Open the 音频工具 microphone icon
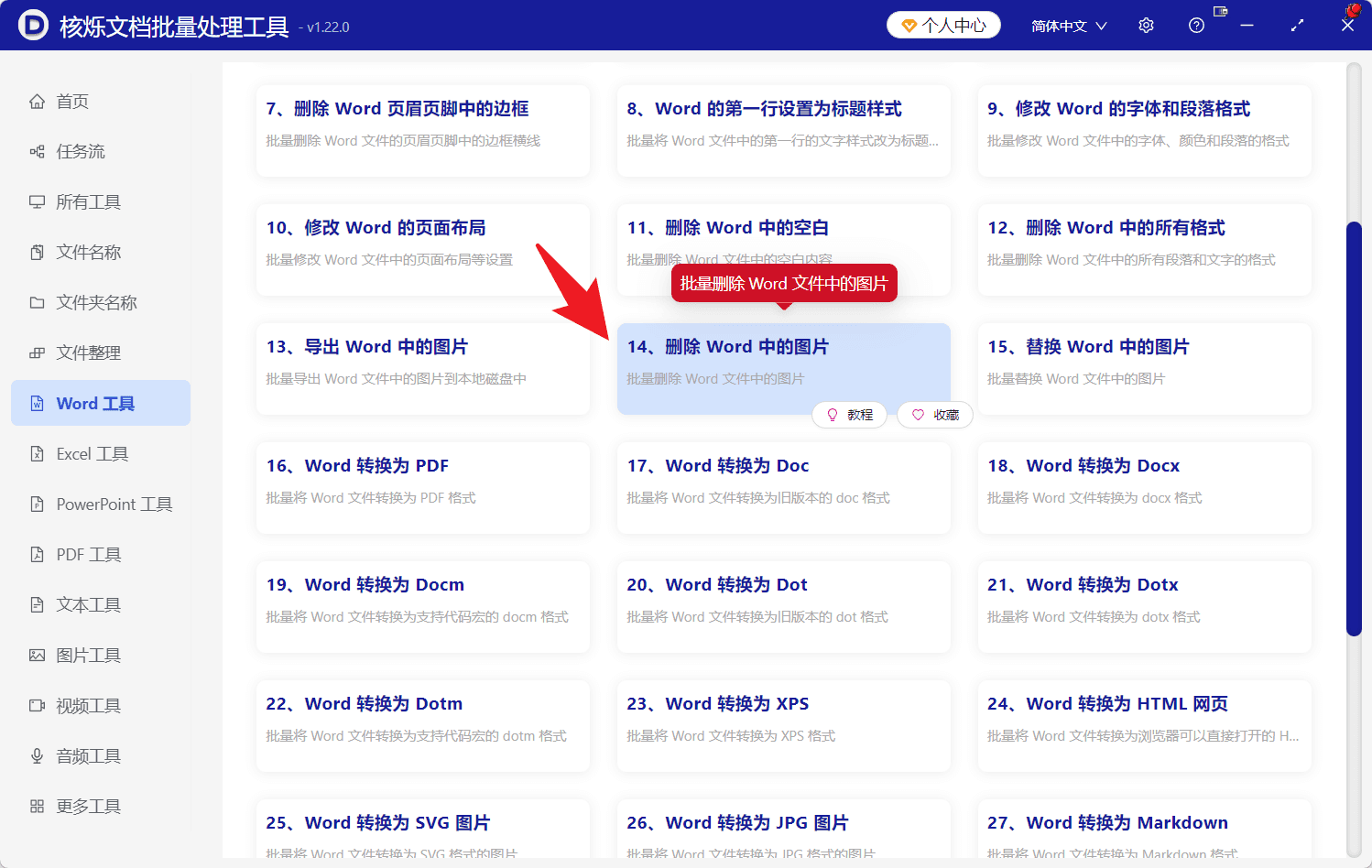Screen dimensions: 1372x868 38,755
